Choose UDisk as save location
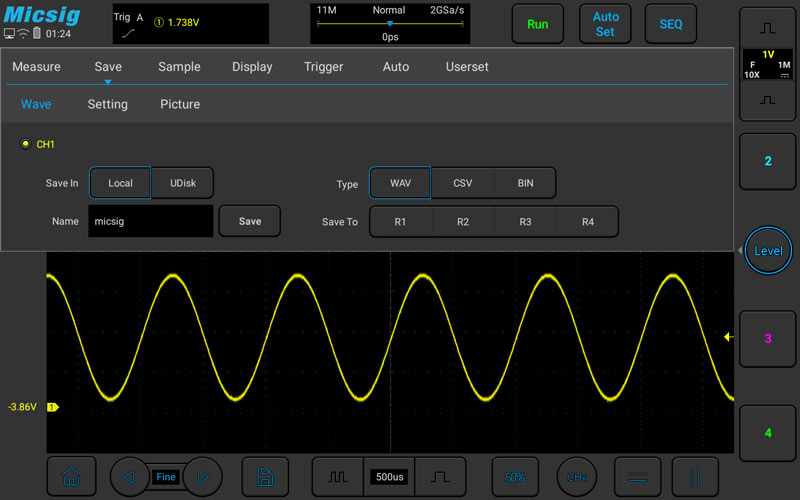The height and width of the screenshot is (500, 800). (183, 183)
